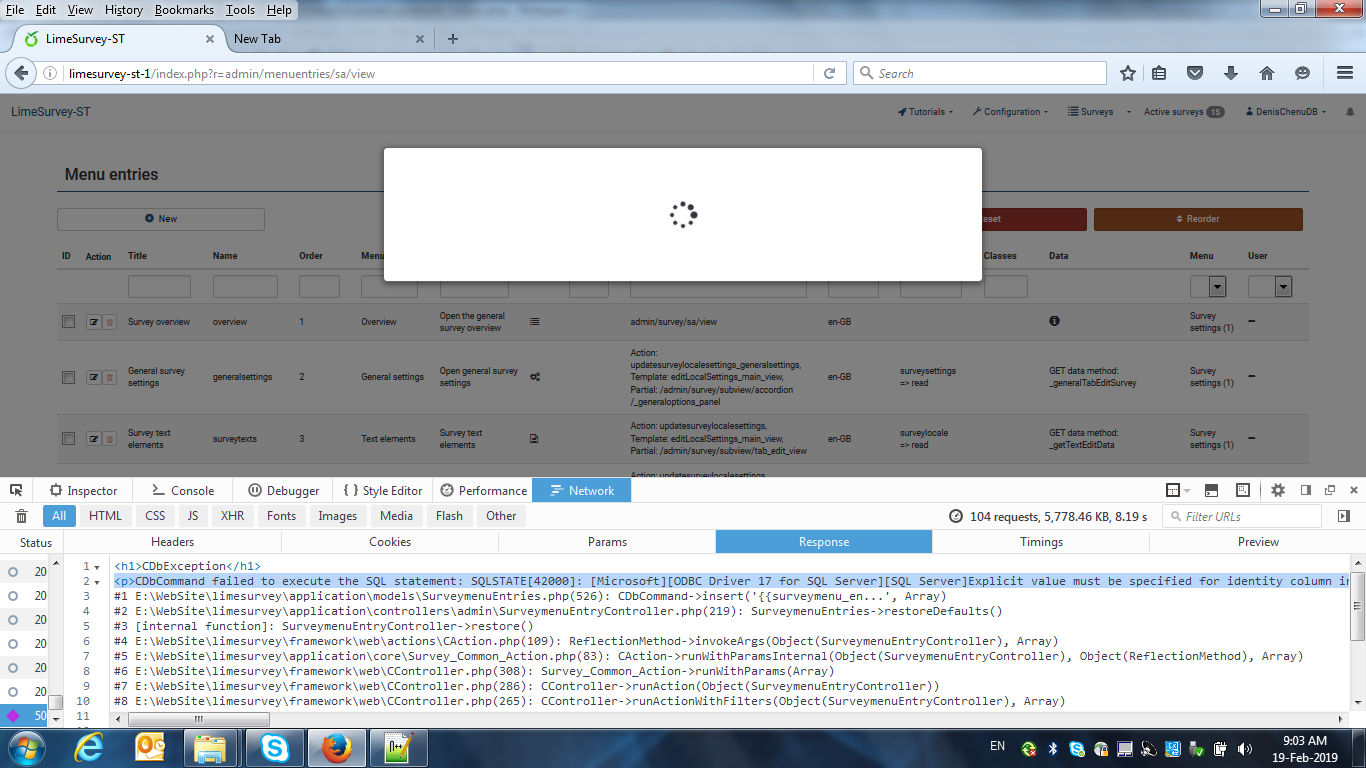Click the horizontal scrollbar of the Response panel
Screen dimensions: 1366x768
coord(199,719)
